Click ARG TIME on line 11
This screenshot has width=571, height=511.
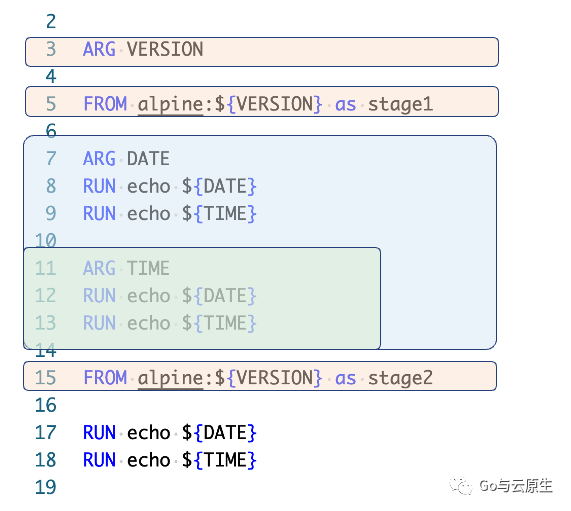coord(126,268)
